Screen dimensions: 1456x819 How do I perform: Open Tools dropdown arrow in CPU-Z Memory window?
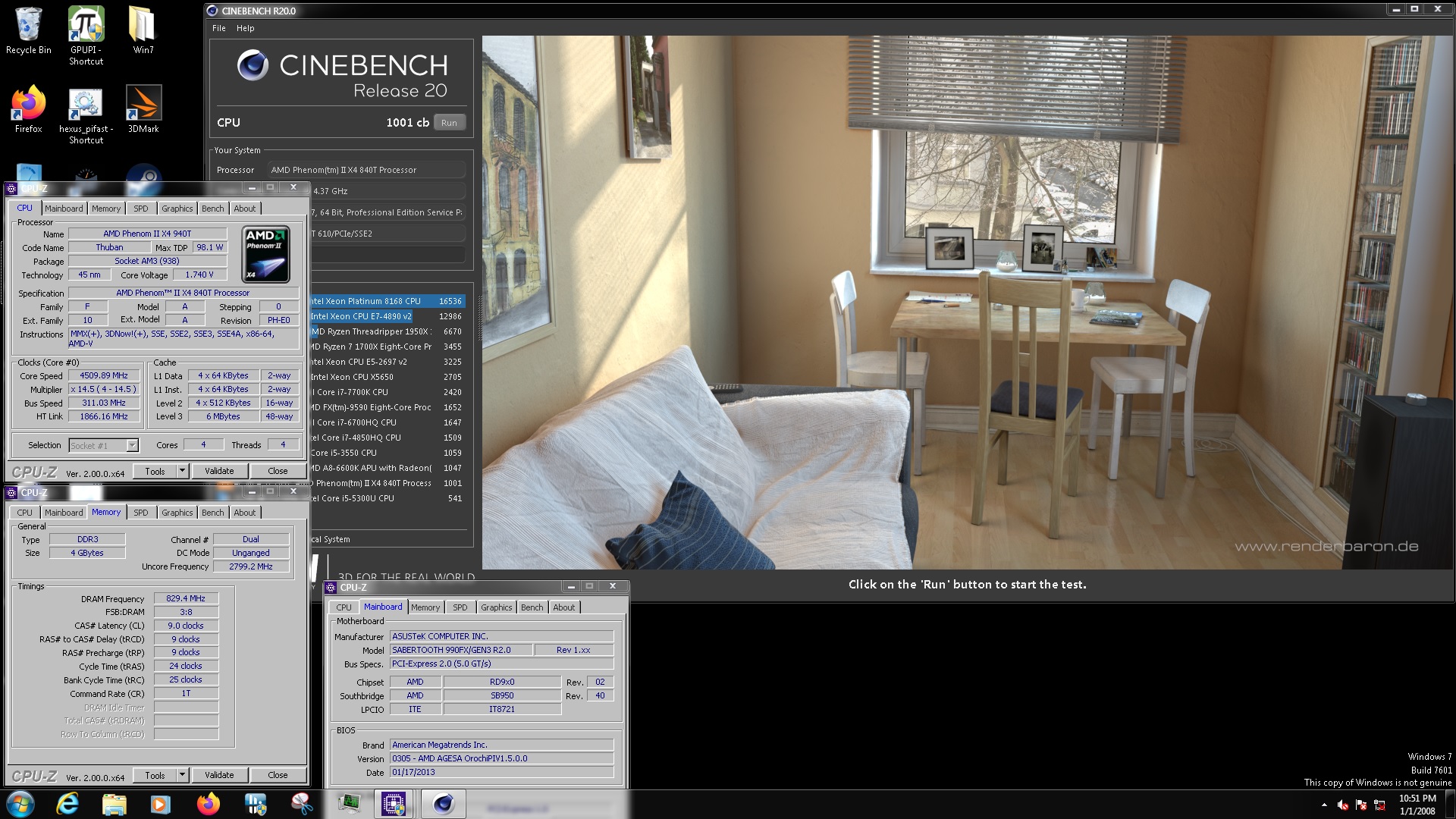(182, 775)
